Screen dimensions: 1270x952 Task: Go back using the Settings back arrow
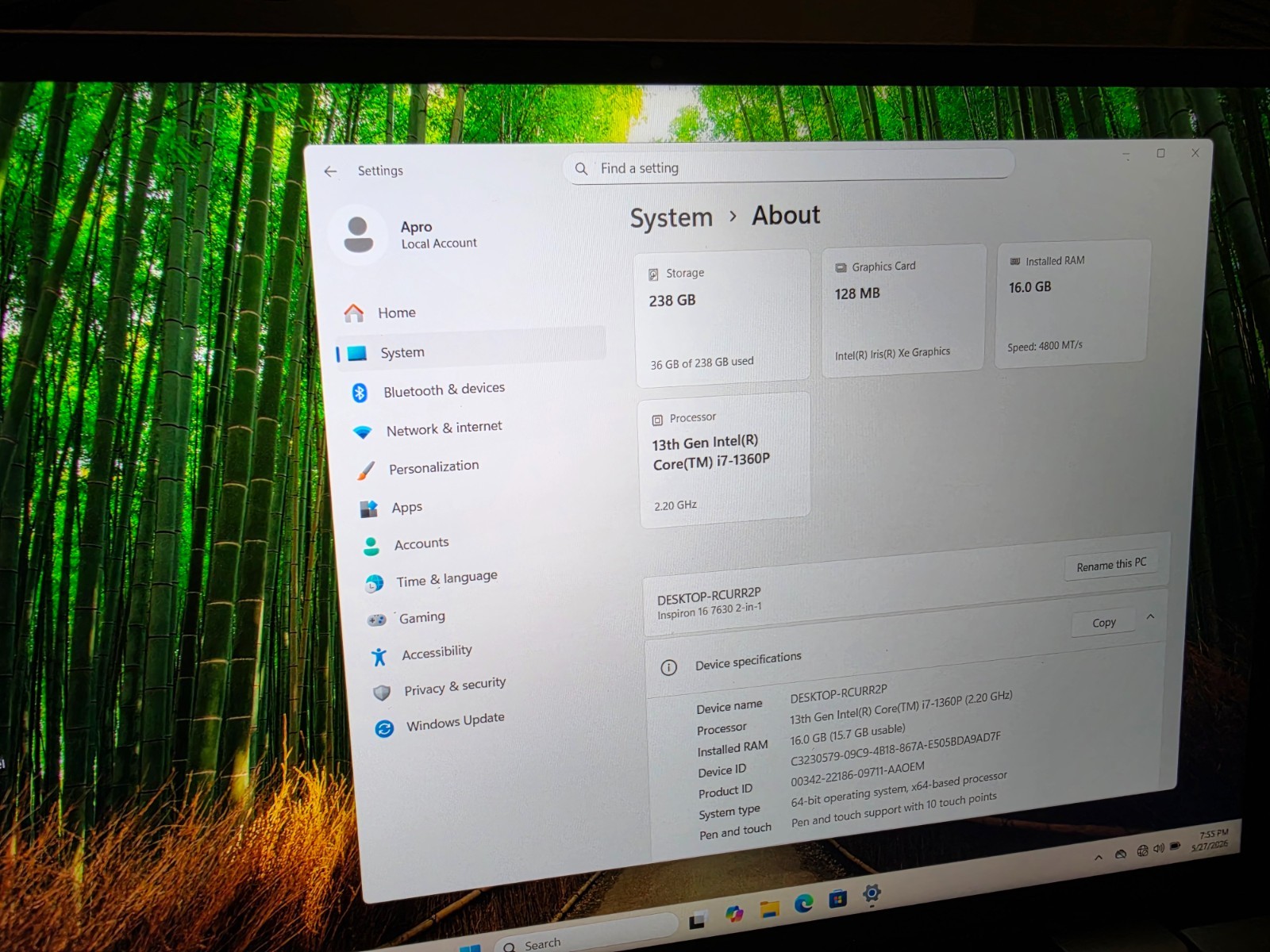click(x=331, y=171)
